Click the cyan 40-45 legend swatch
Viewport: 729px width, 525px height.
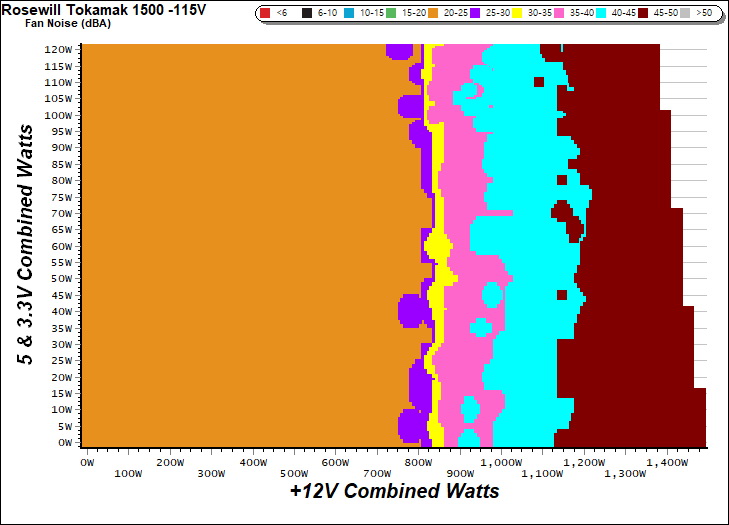click(597, 14)
